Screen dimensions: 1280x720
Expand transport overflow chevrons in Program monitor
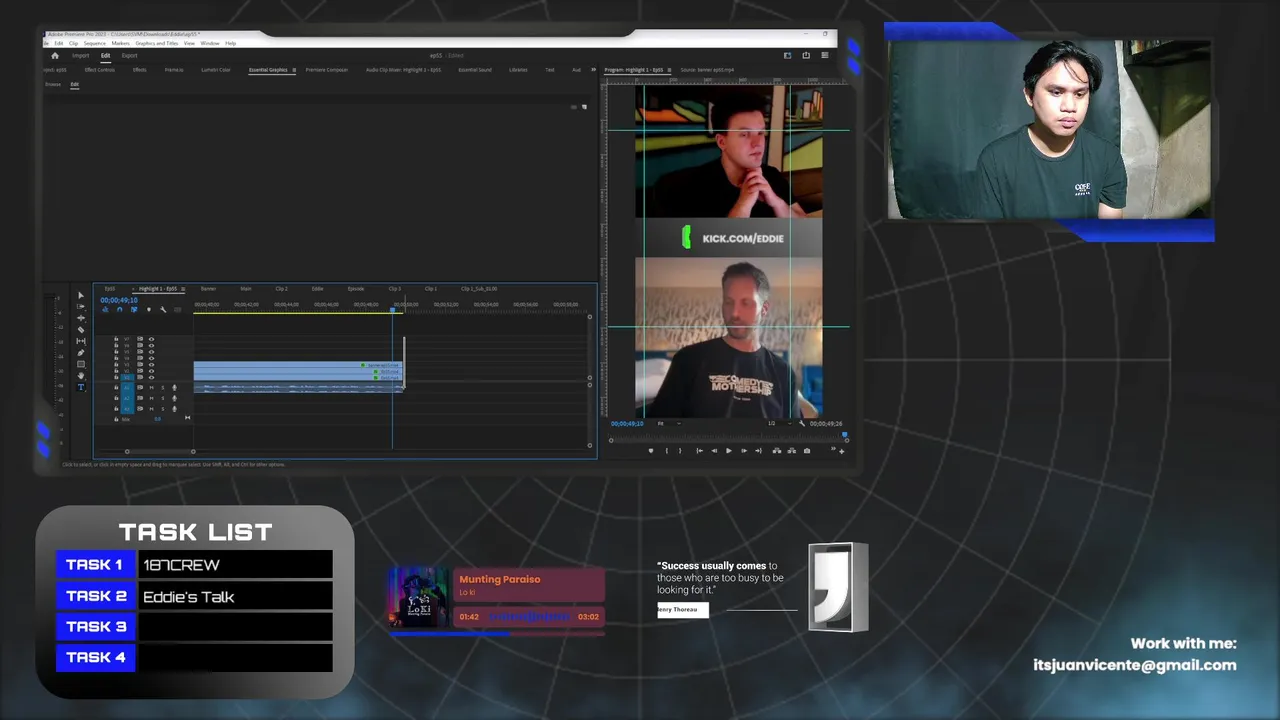(833, 450)
